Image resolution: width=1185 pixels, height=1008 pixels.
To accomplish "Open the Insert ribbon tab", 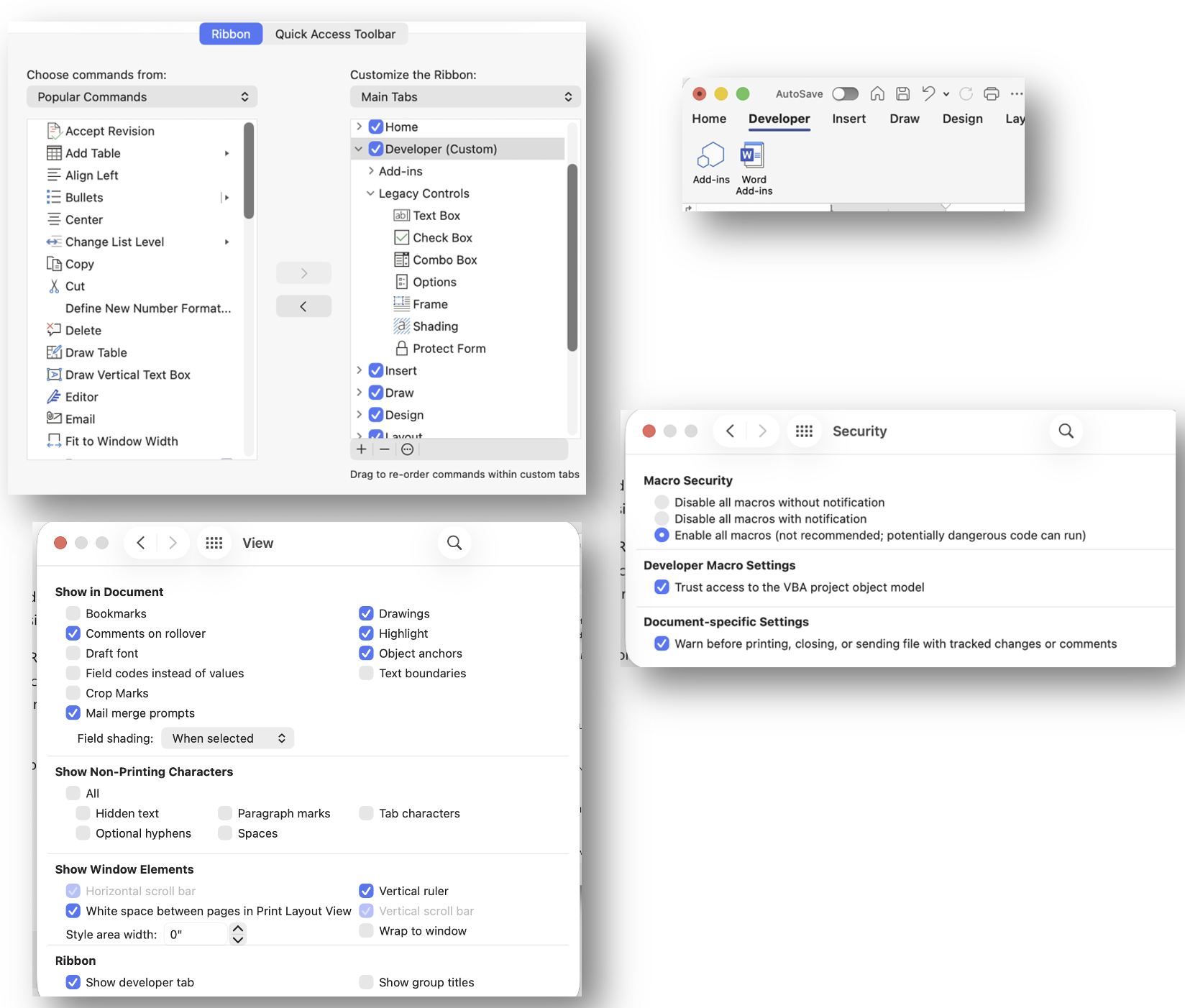I will [x=848, y=119].
